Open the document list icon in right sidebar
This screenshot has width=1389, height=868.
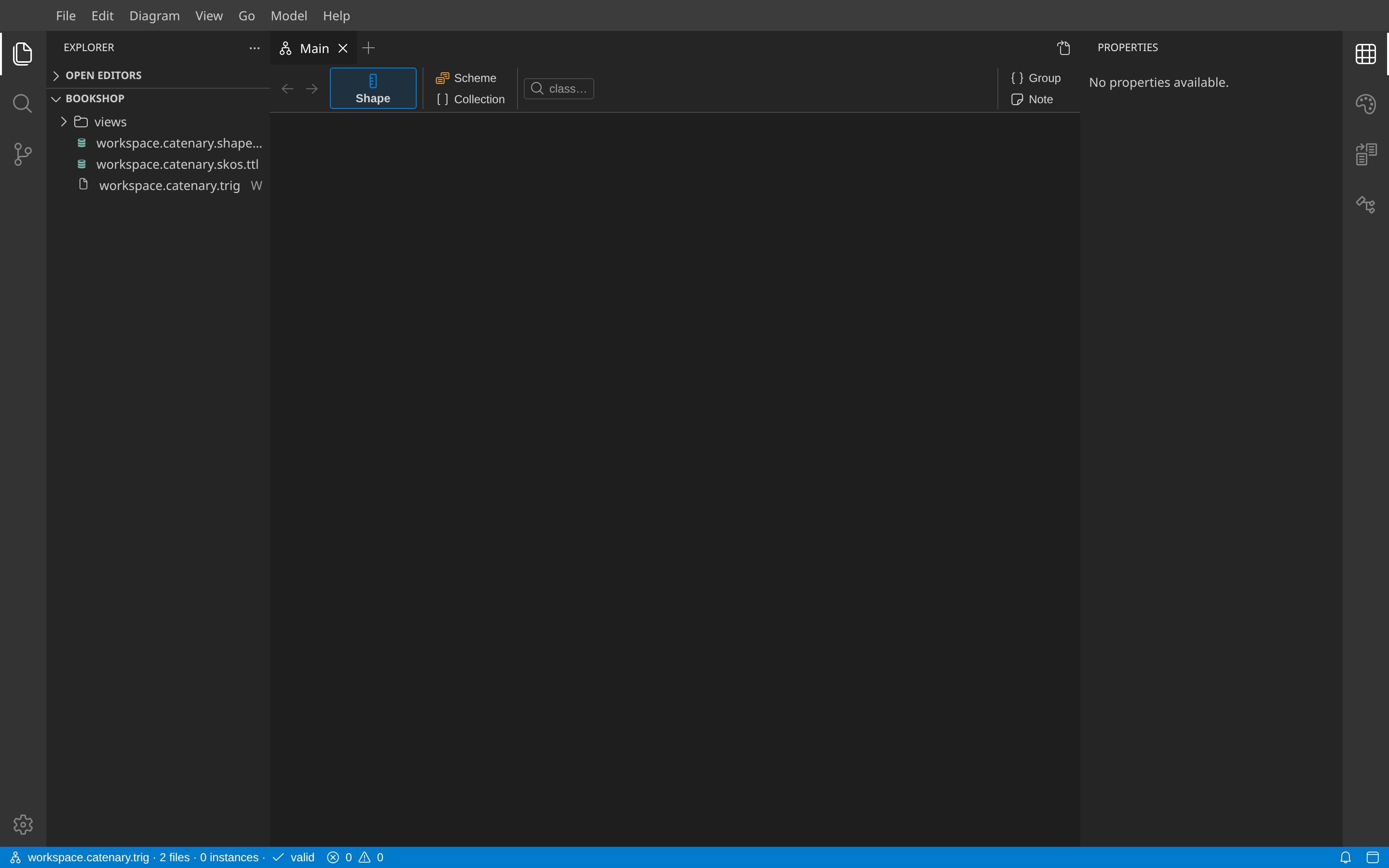pos(1365,154)
